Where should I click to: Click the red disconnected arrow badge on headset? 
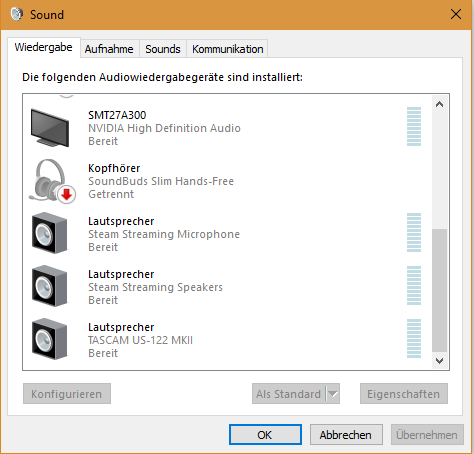(67, 195)
